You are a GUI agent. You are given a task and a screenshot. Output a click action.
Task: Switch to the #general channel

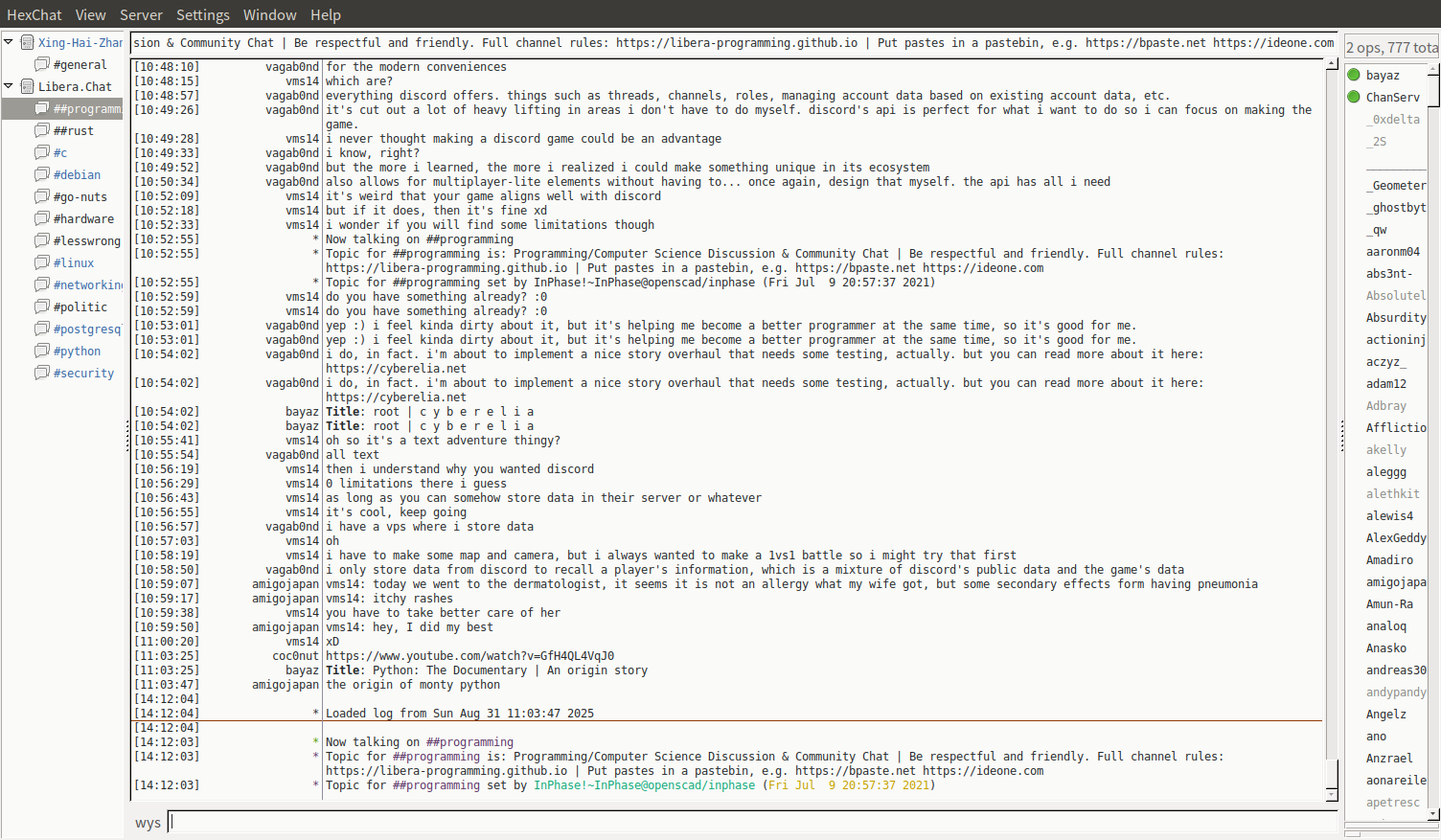pos(80,64)
